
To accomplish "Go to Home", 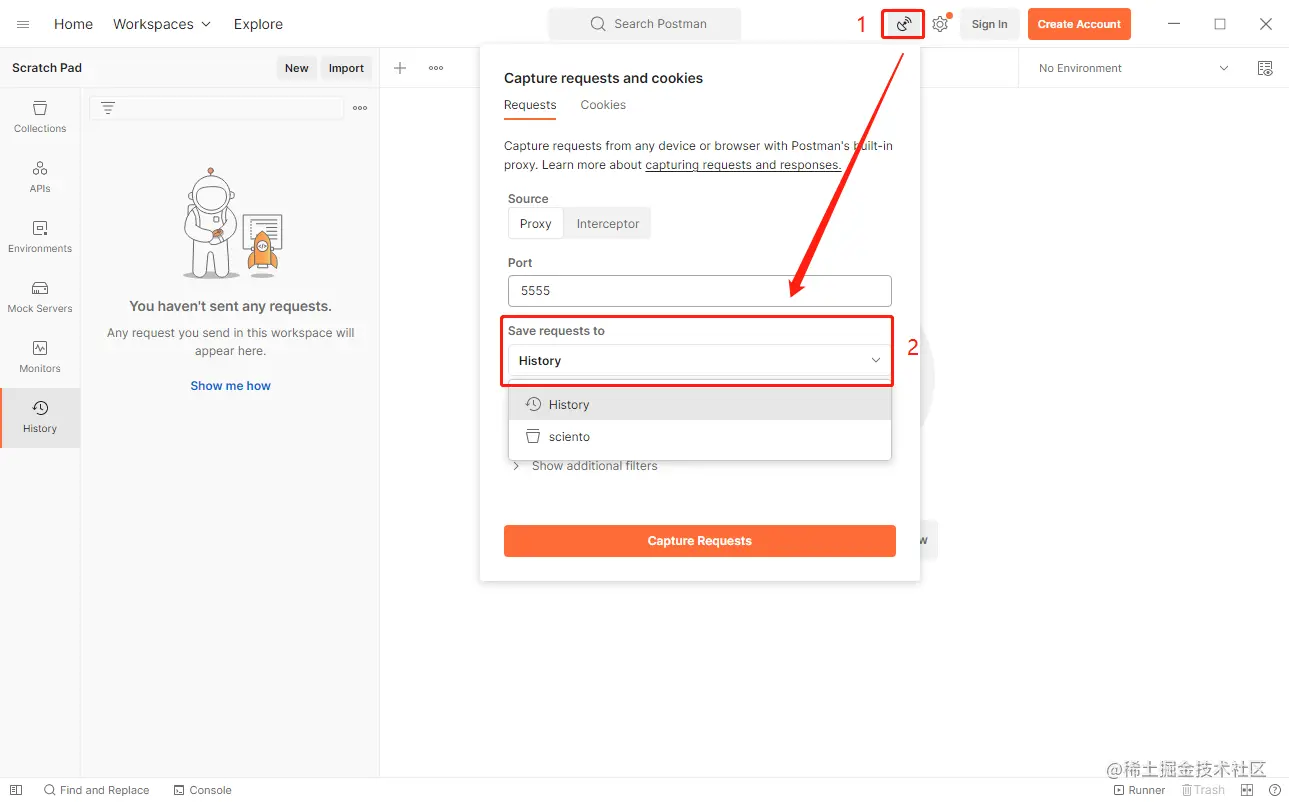I will pos(73,24).
